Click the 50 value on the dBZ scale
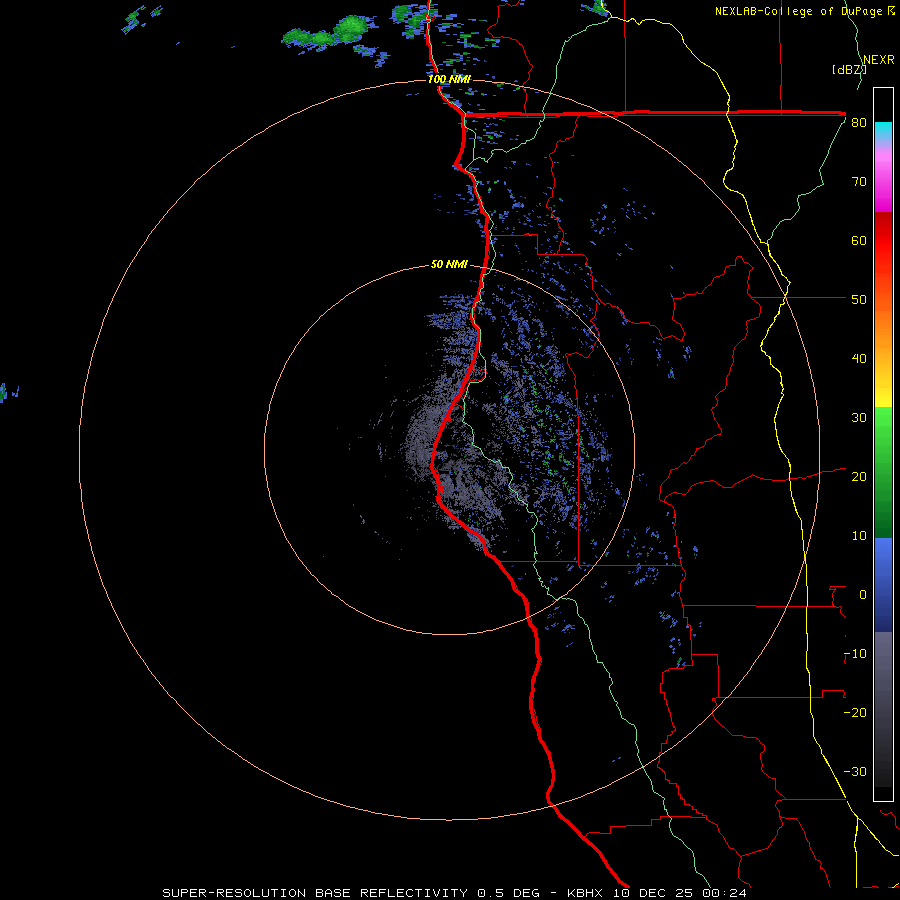The width and height of the screenshot is (900, 900). click(859, 300)
